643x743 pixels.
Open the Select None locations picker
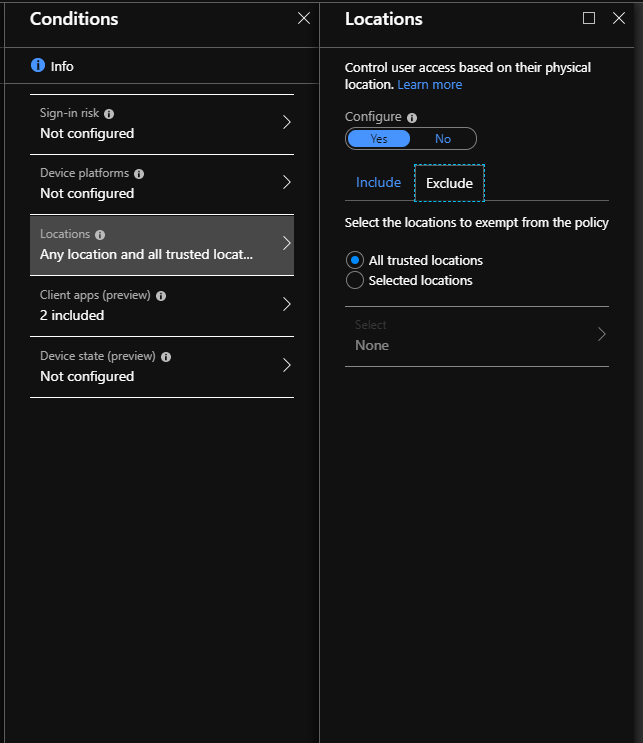[x=476, y=336]
